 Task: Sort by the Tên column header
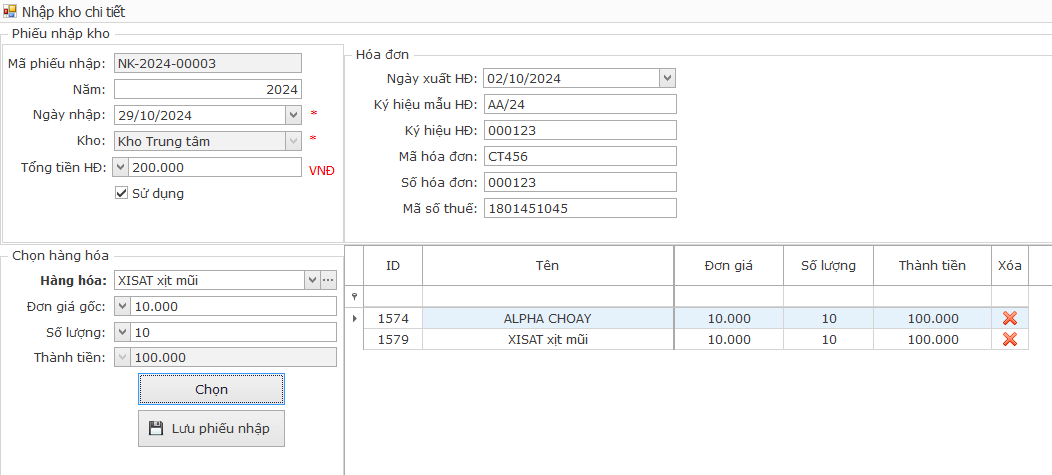(x=547, y=266)
